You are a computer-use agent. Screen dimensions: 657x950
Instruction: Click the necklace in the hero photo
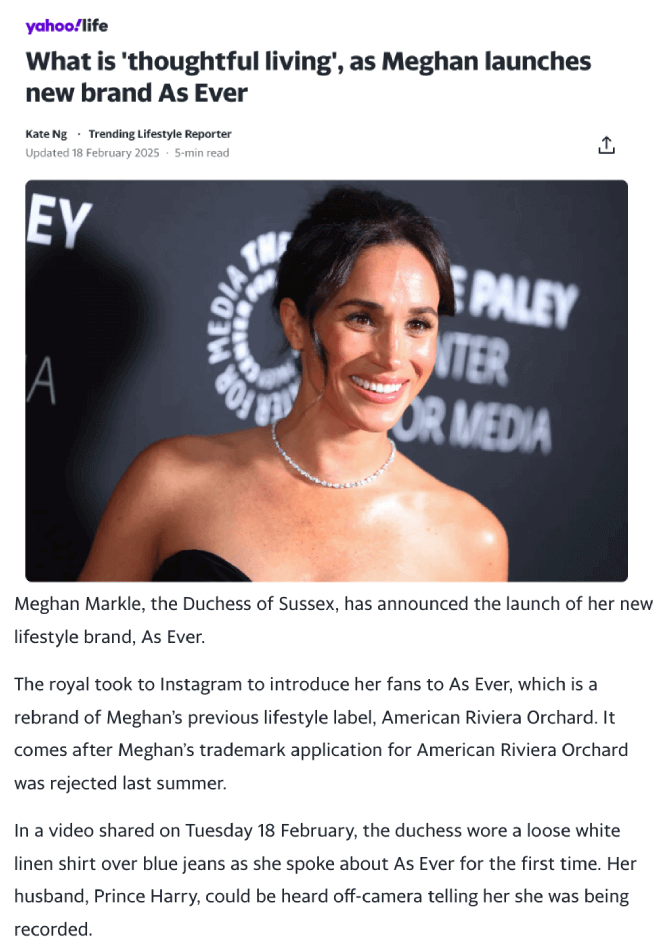(x=333, y=457)
